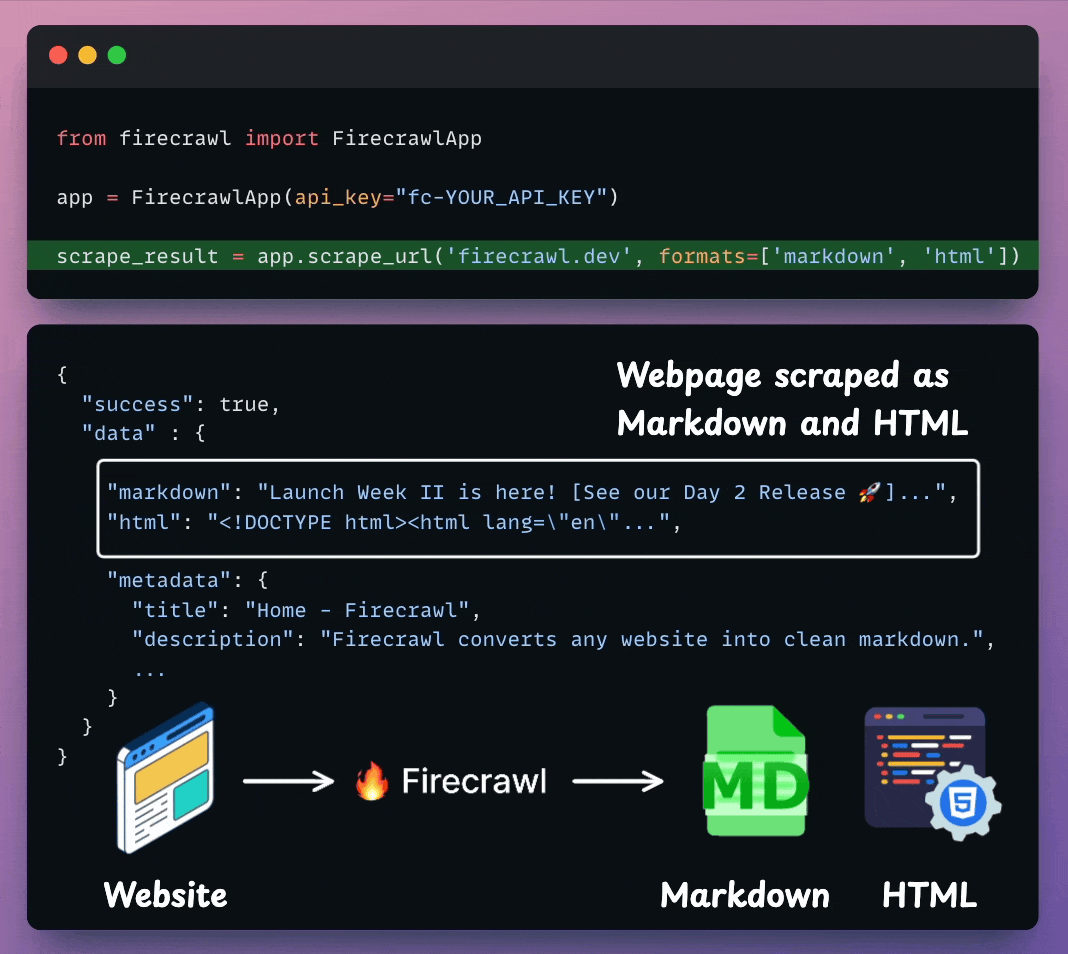Screen dimensions: 1068x954
Task: Click the "title": "Home - Firecrawl" line
Action: (x=306, y=610)
